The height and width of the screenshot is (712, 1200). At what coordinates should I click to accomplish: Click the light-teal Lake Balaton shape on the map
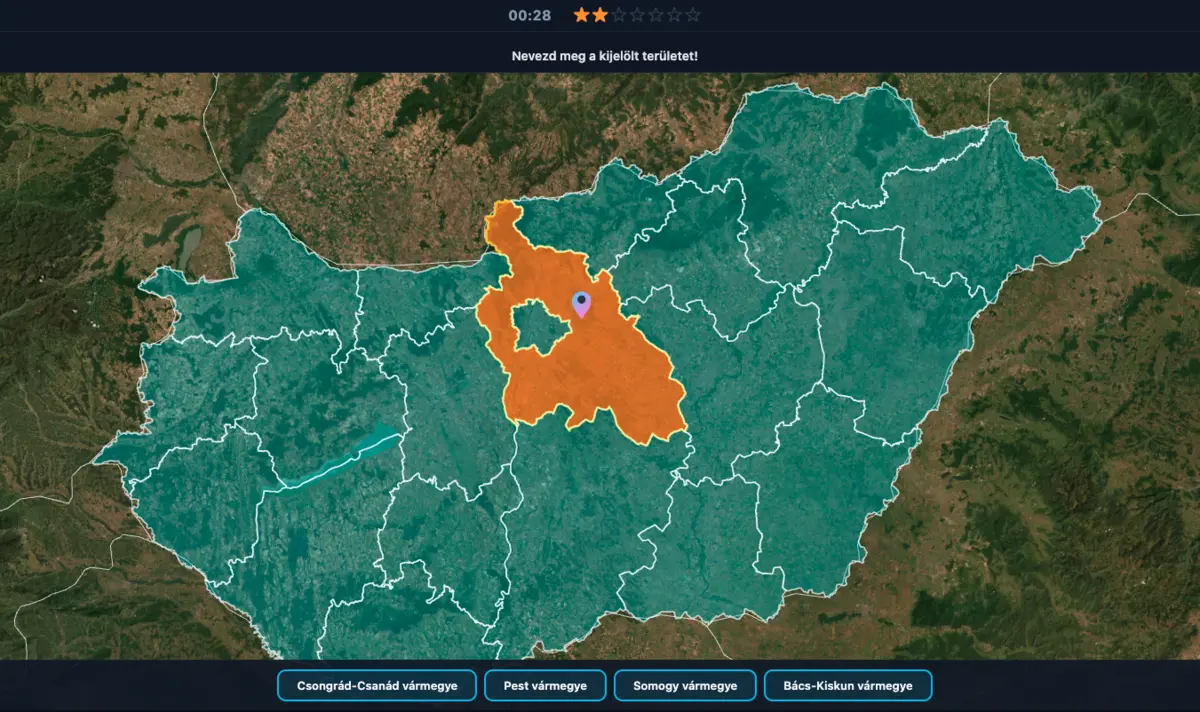pos(338,460)
